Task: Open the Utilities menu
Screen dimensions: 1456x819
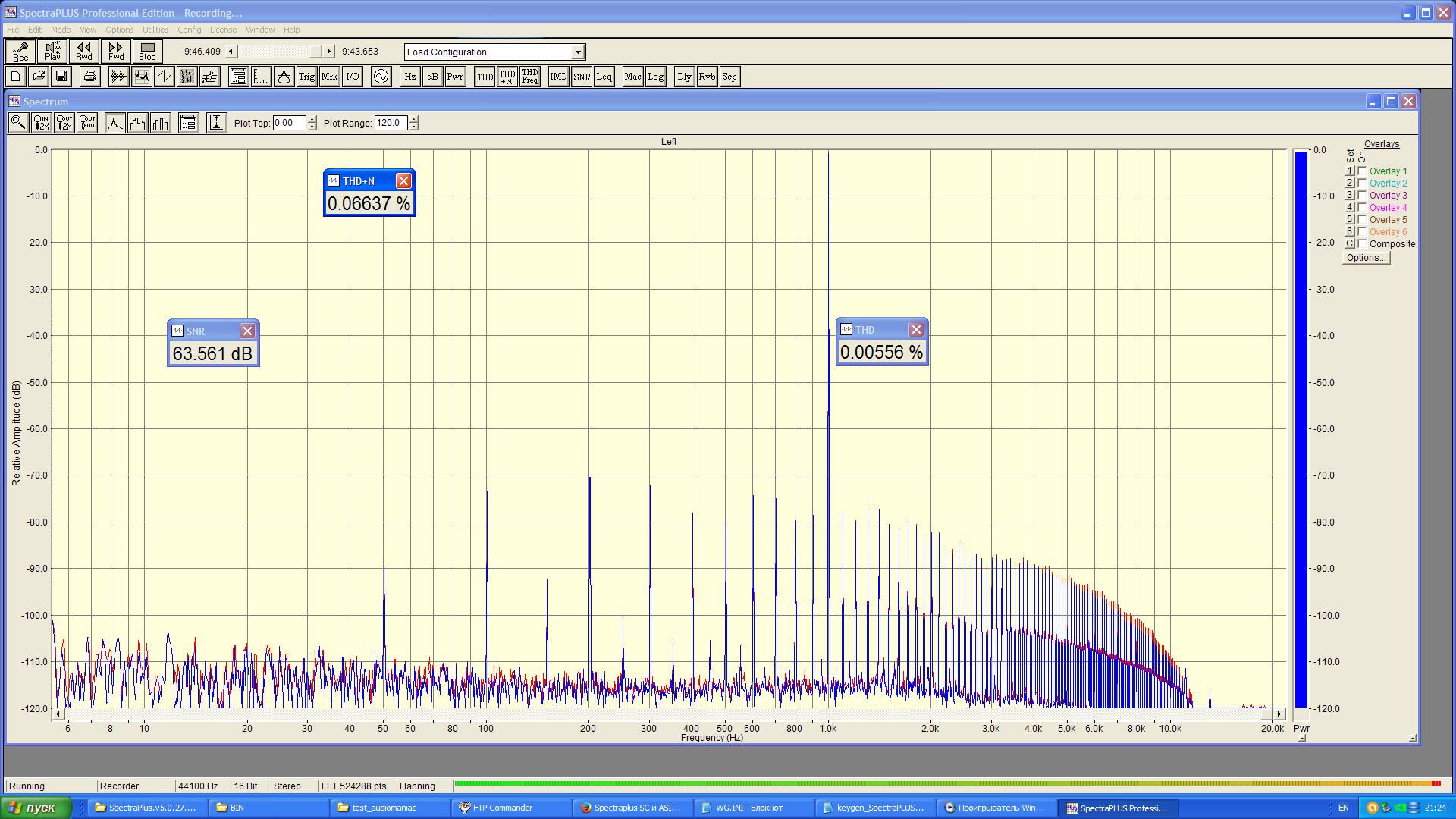Action: (155, 30)
